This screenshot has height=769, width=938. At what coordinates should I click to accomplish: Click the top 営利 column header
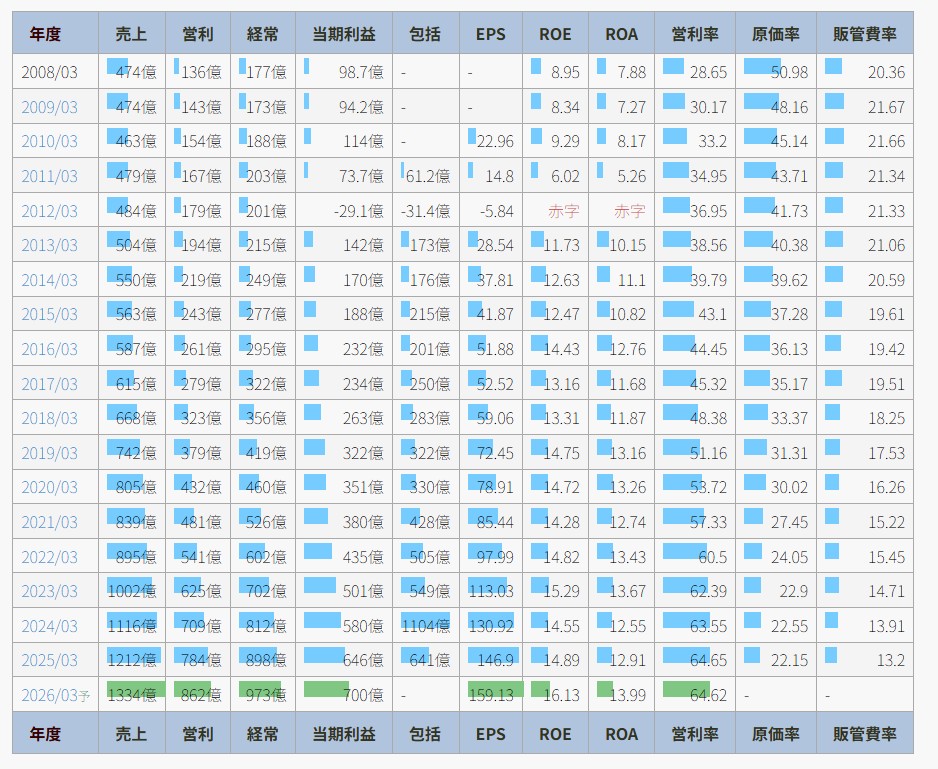[x=198, y=34]
